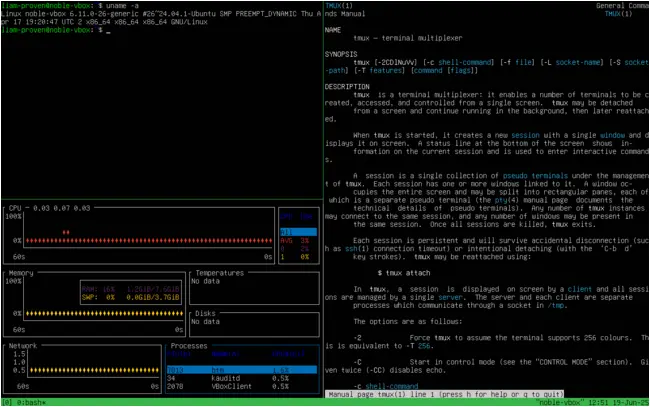Click the -C control mode option entry
650x407 pixels.
click(x=357, y=362)
